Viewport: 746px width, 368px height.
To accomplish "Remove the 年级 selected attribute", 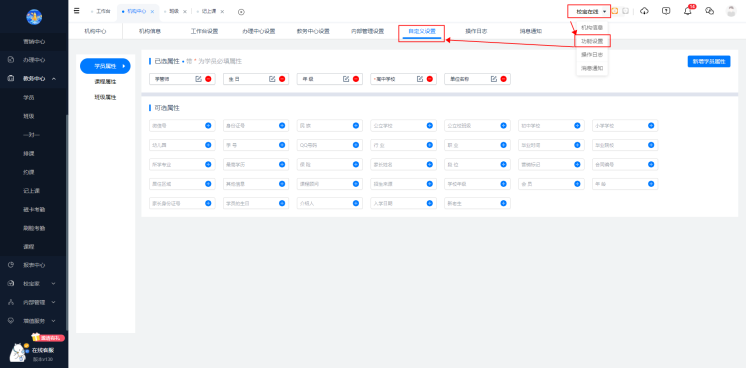I will [x=356, y=79].
